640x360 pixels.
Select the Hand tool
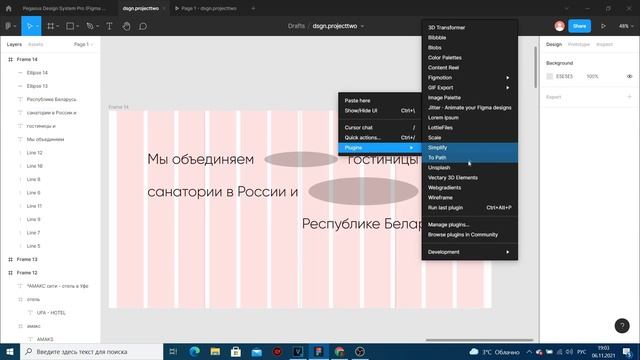pyautogui.click(x=127, y=26)
